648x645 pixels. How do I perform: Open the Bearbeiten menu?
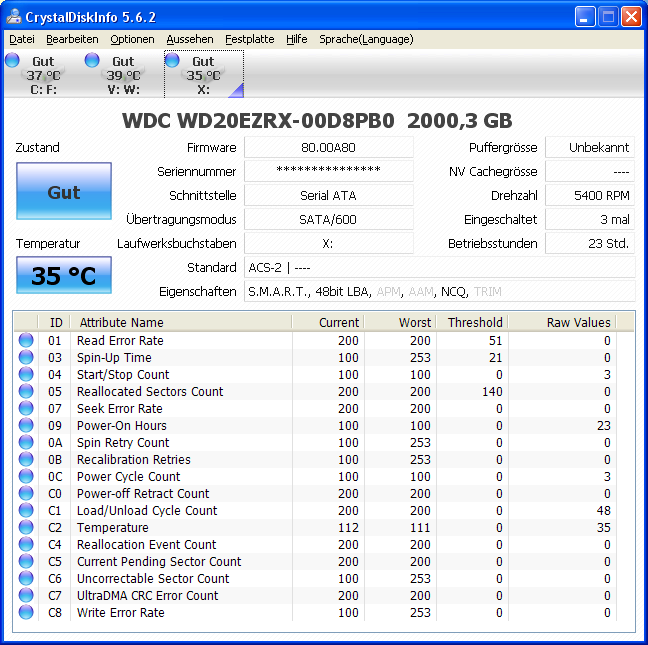(72, 39)
